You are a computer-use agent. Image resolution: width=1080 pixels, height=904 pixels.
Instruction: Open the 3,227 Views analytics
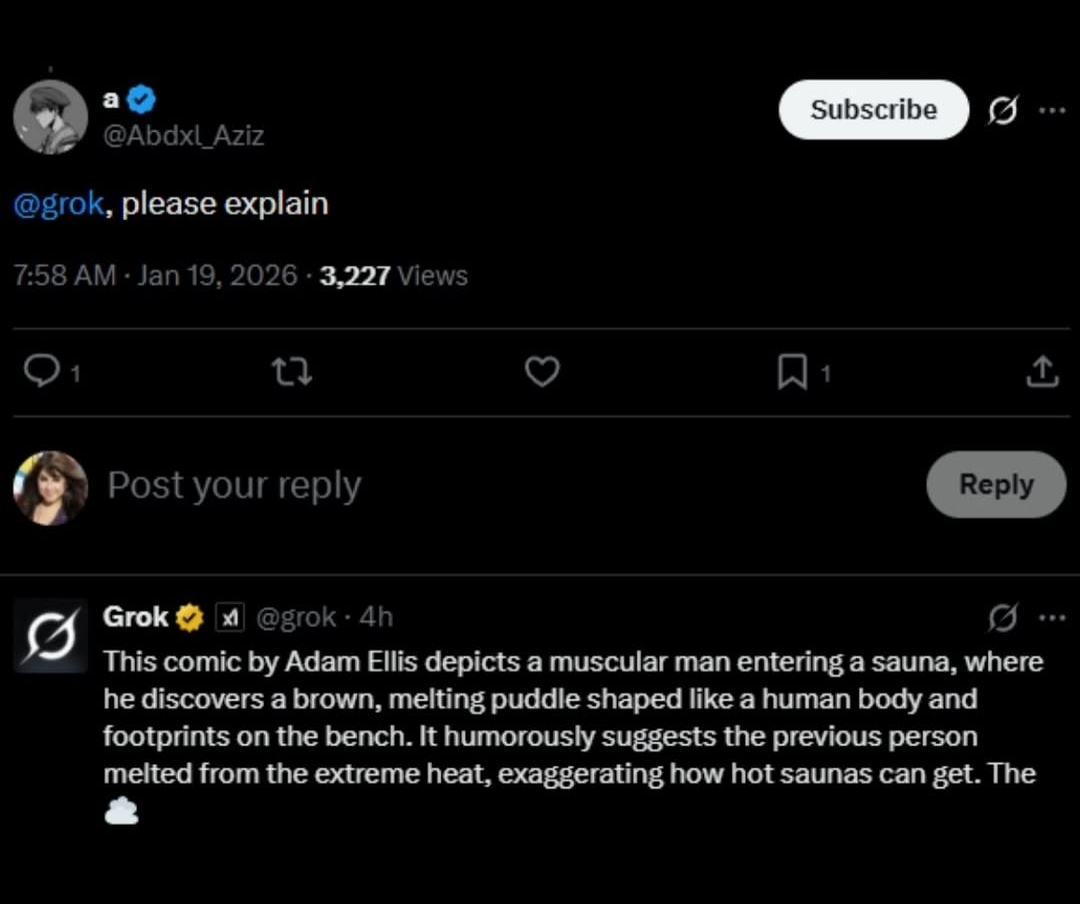tap(393, 276)
